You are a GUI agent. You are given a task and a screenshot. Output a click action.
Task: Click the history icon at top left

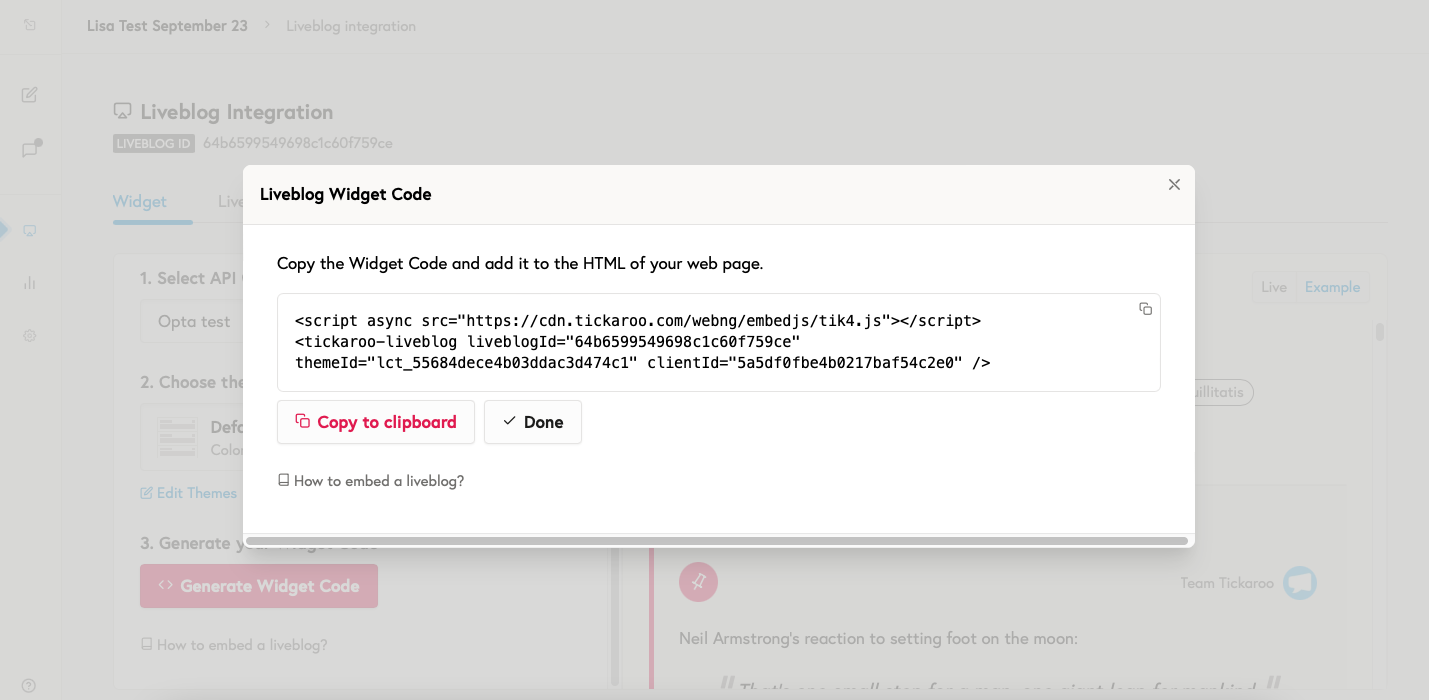pyautogui.click(x=30, y=25)
